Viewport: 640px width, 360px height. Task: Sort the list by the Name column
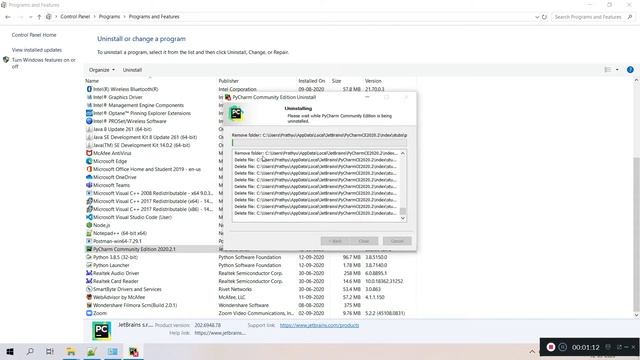(92, 81)
